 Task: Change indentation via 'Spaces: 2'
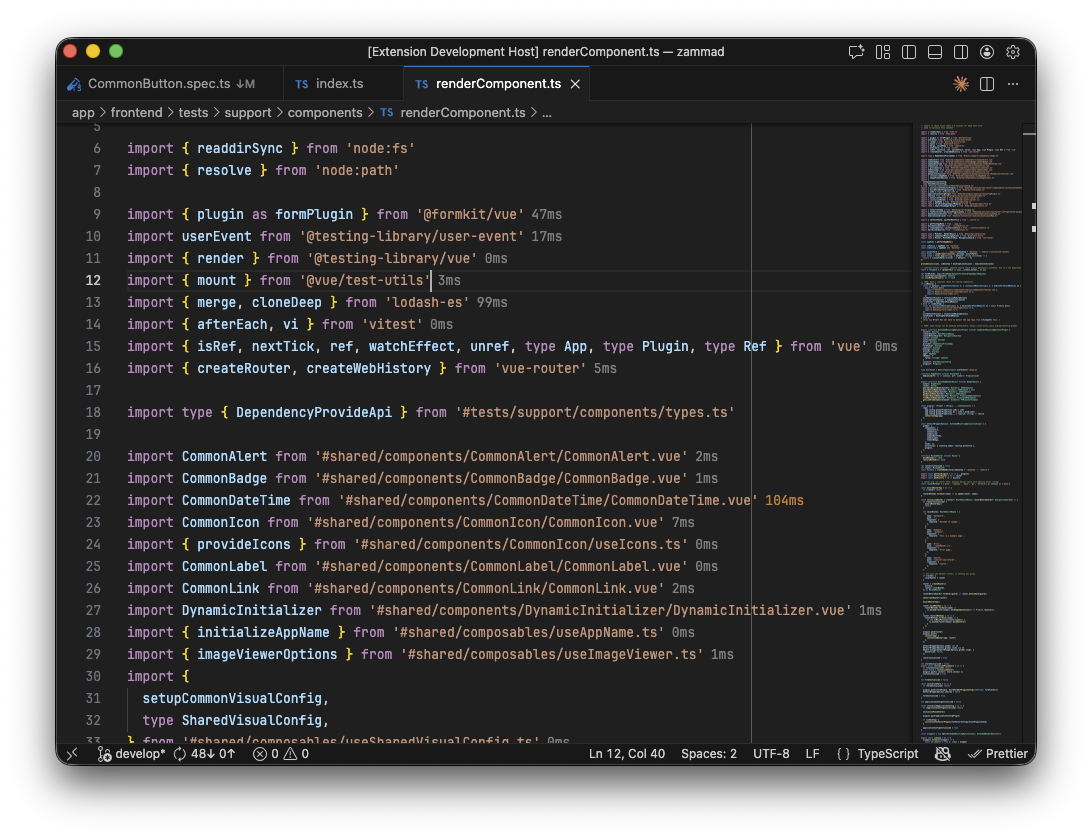[709, 754]
